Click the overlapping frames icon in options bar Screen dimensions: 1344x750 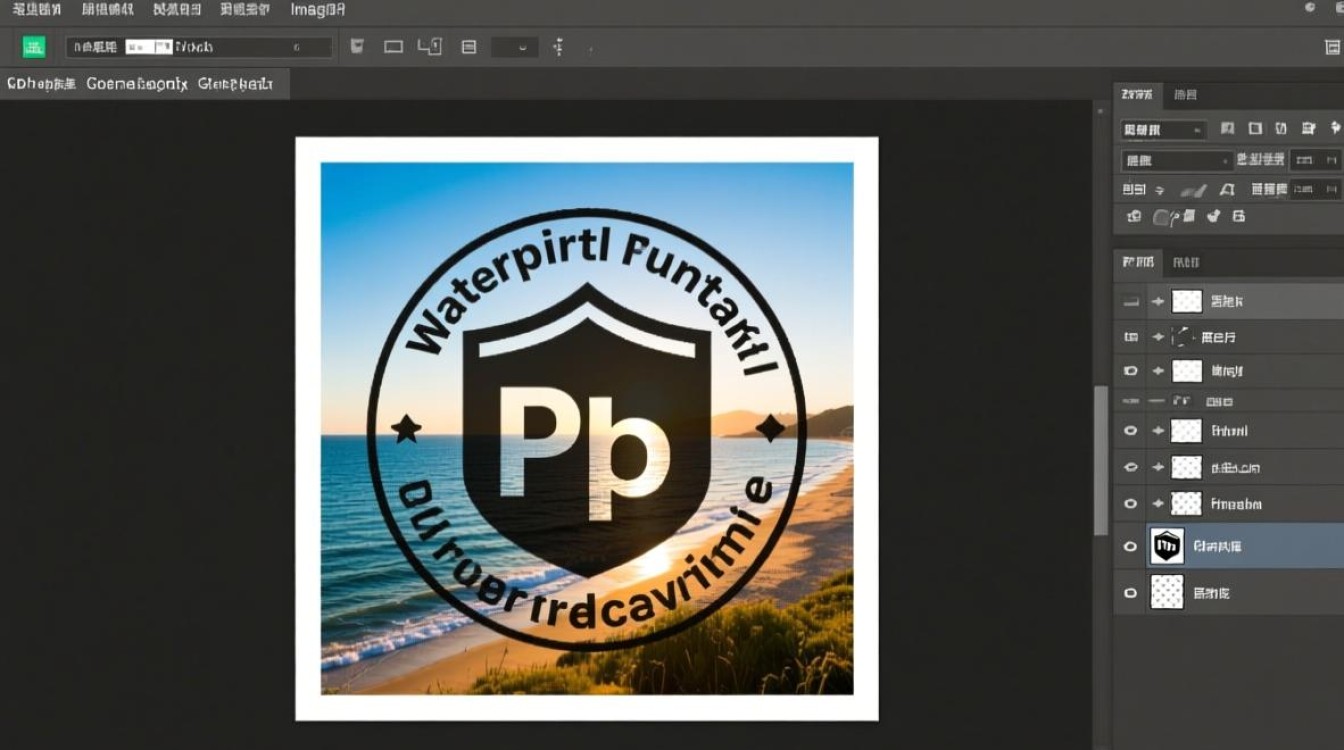click(x=429, y=47)
